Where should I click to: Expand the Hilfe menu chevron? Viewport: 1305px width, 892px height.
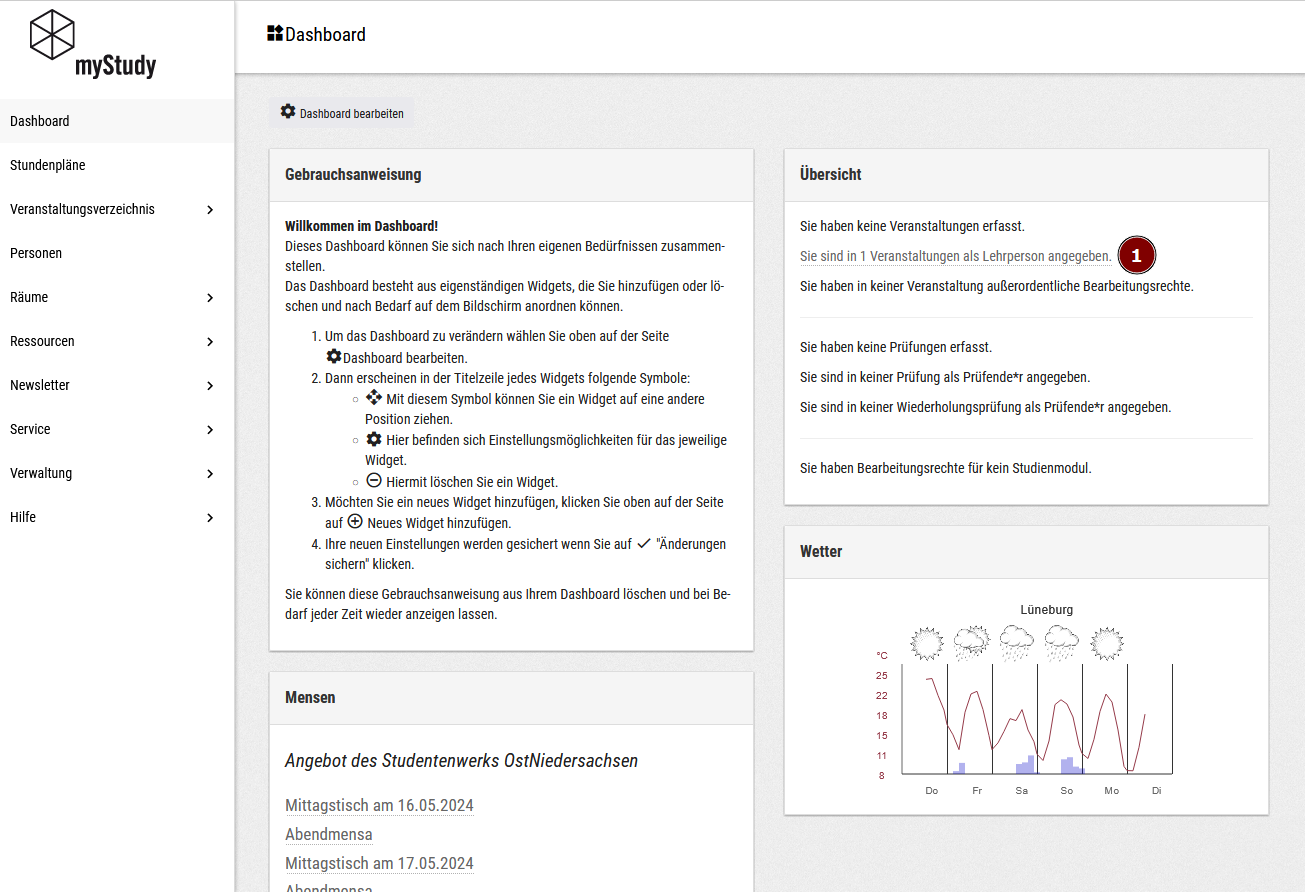coord(210,518)
